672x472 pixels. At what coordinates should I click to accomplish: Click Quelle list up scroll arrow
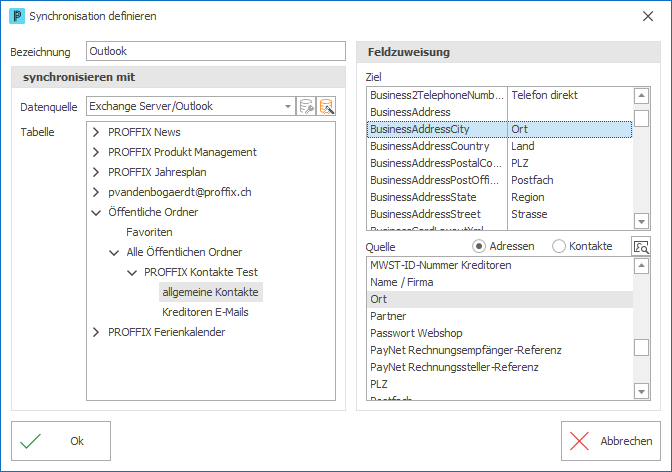coord(641,266)
